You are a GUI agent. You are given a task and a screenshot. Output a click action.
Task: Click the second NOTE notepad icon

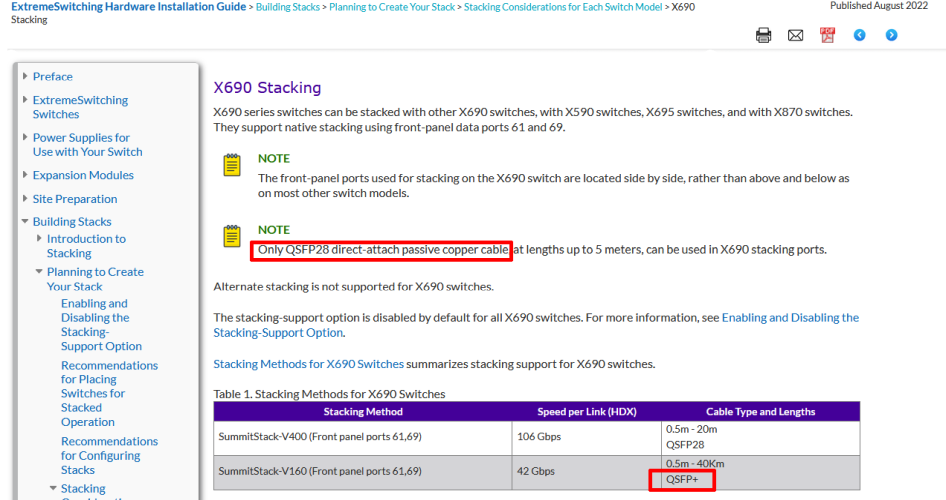tap(232, 236)
